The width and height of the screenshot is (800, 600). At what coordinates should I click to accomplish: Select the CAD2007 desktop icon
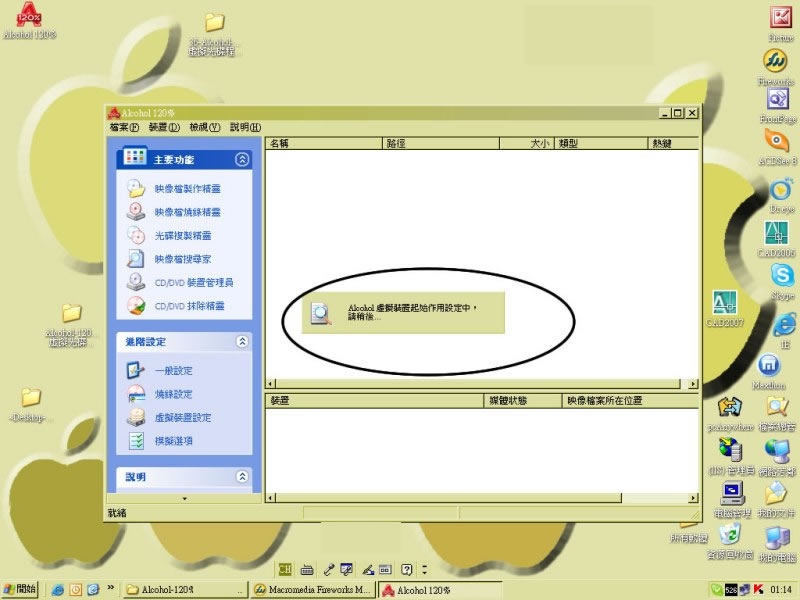724,308
